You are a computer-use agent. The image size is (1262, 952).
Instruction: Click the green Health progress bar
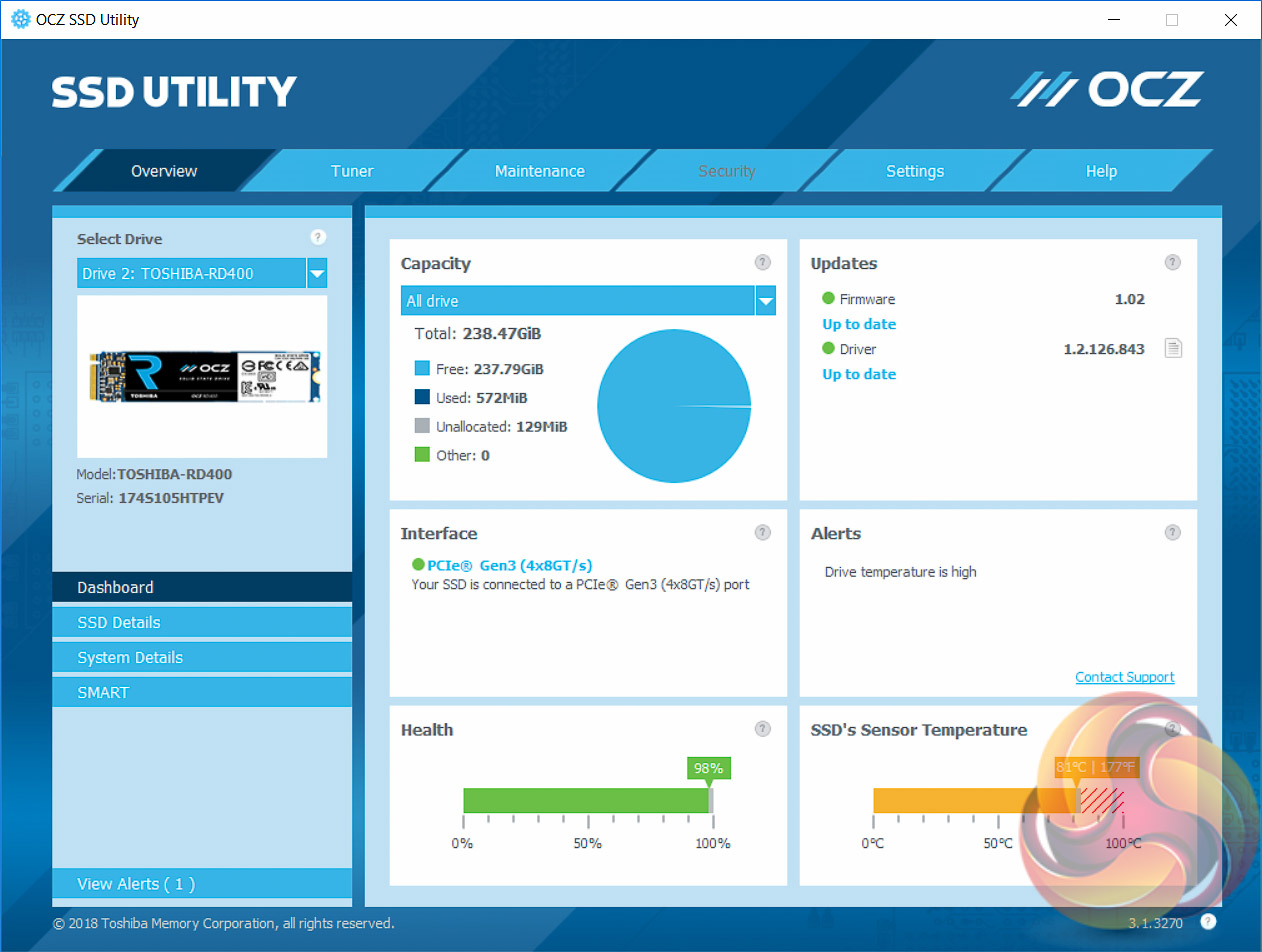[x=586, y=800]
